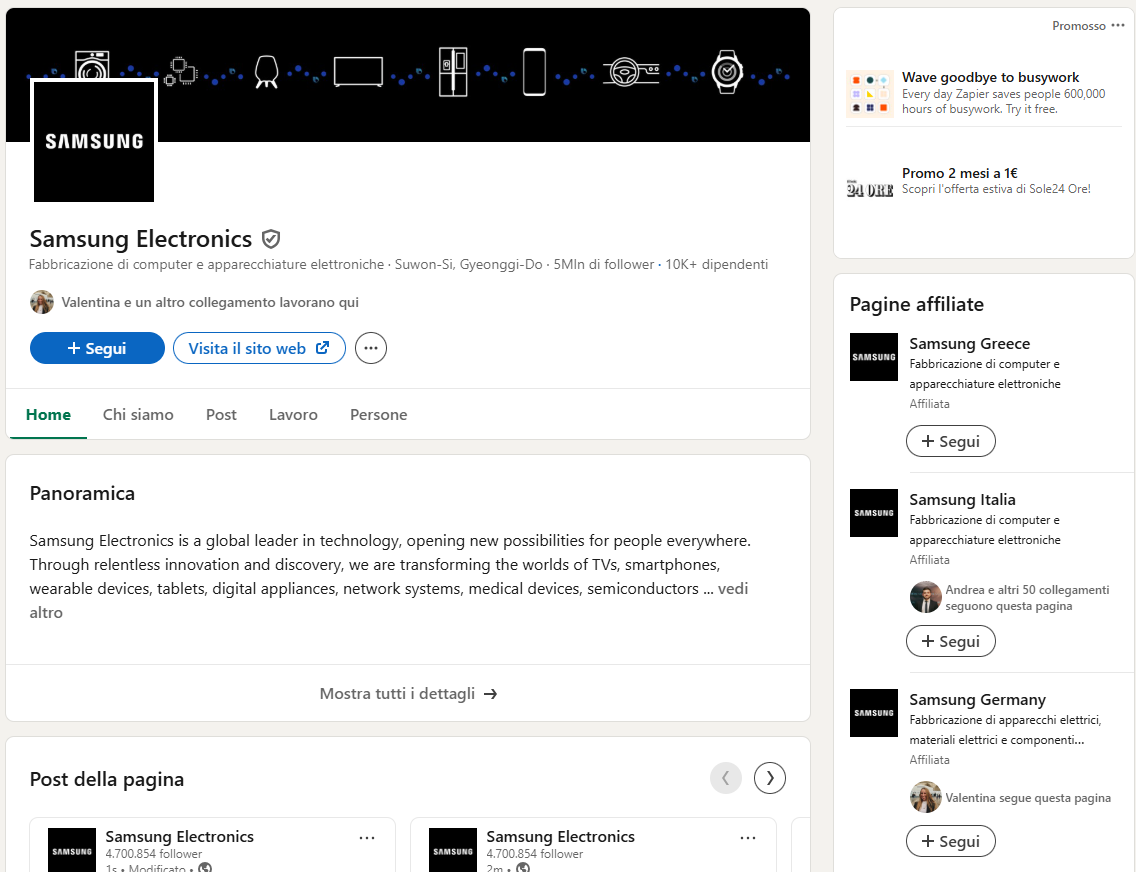This screenshot has width=1136, height=872.
Task: Click the external link icon on 'Visita il sito web'
Action: coord(320,348)
